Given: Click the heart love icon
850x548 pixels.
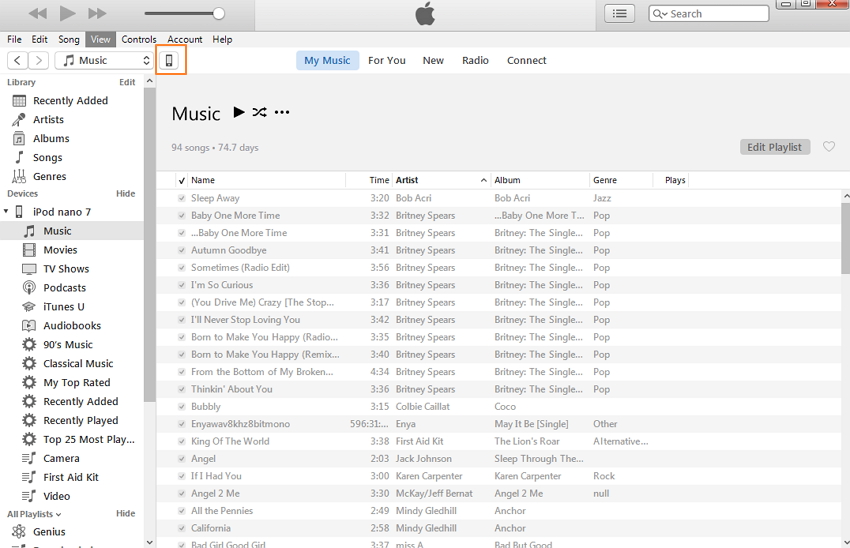Looking at the screenshot, I should click(x=828, y=147).
